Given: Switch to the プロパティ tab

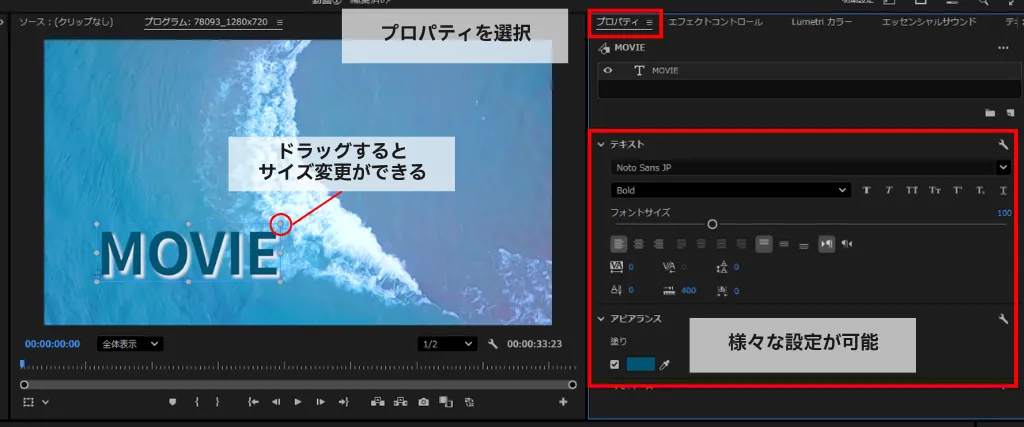Looking at the screenshot, I should pyautogui.click(x=617, y=22).
